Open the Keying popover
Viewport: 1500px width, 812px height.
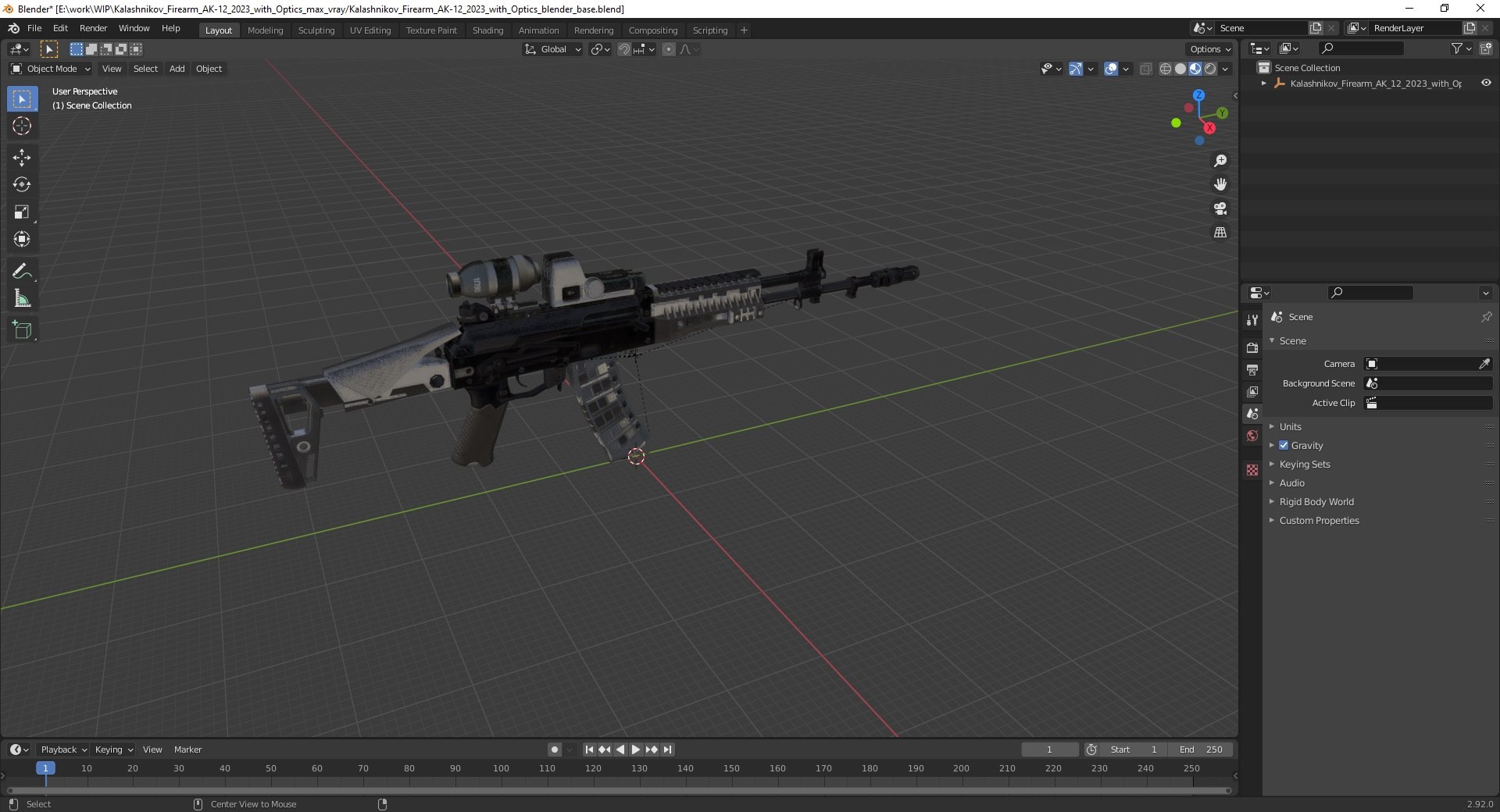[x=113, y=750]
